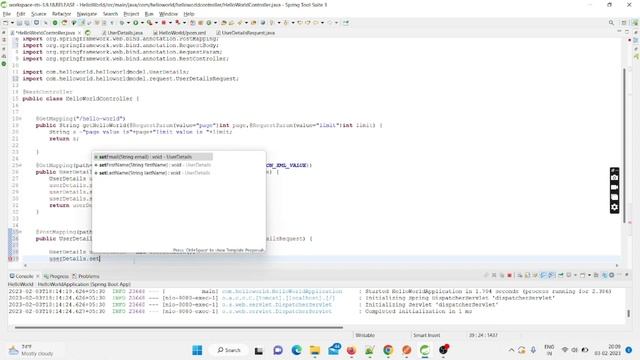Collapse the PostMapping method fold marker
Image resolution: width=640 pixels, height=360 pixels.
[20, 232]
